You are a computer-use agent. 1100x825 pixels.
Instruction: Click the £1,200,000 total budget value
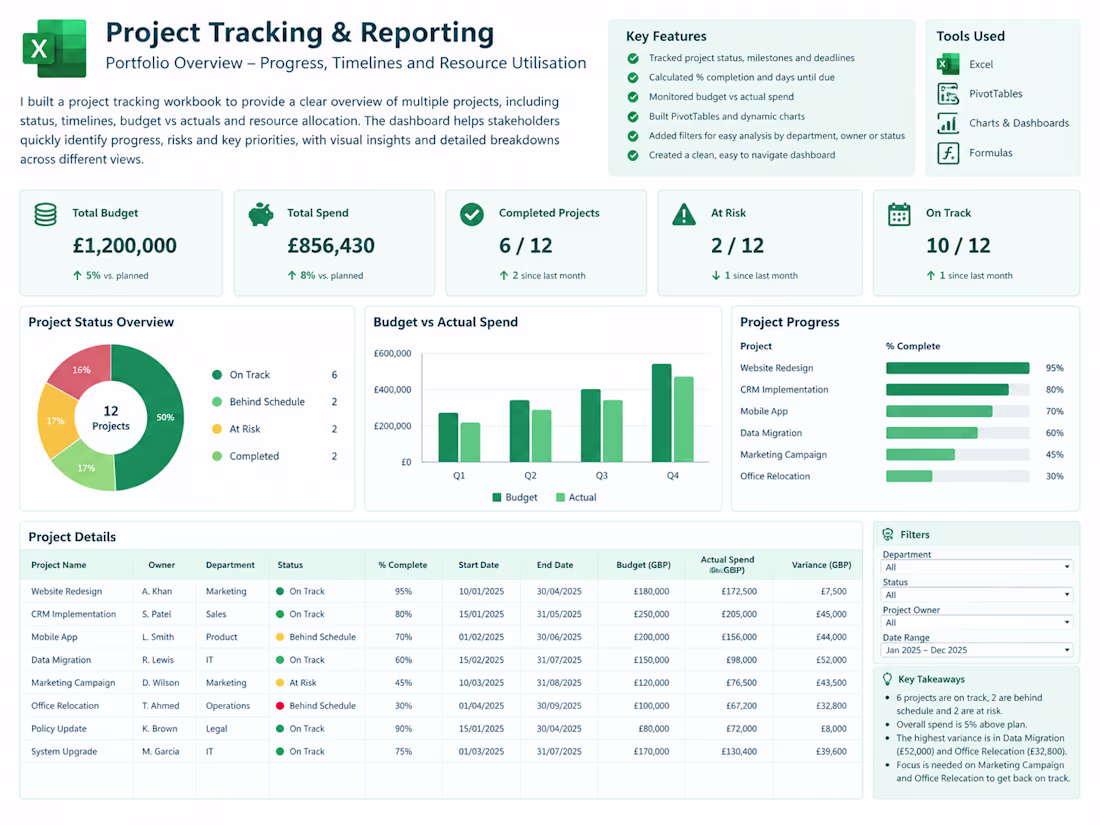point(125,246)
